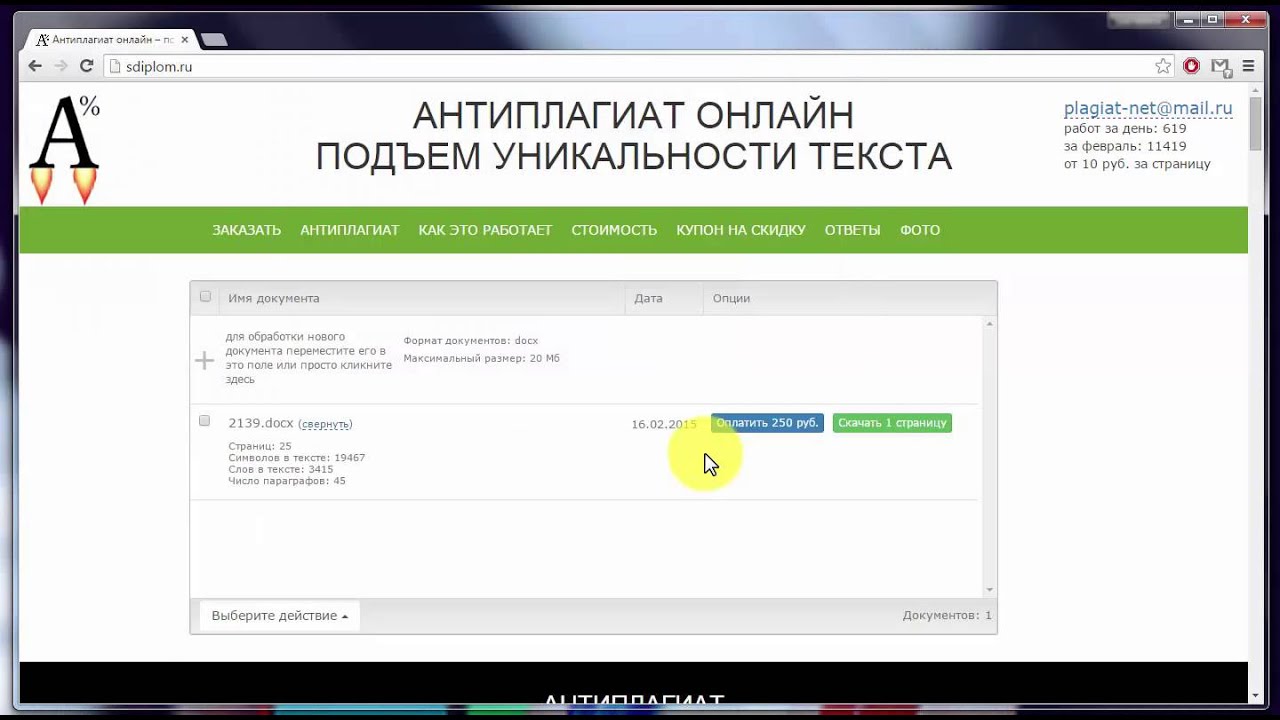Go back with browser back arrow
The width and height of the screenshot is (1280, 720).
(x=35, y=66)
